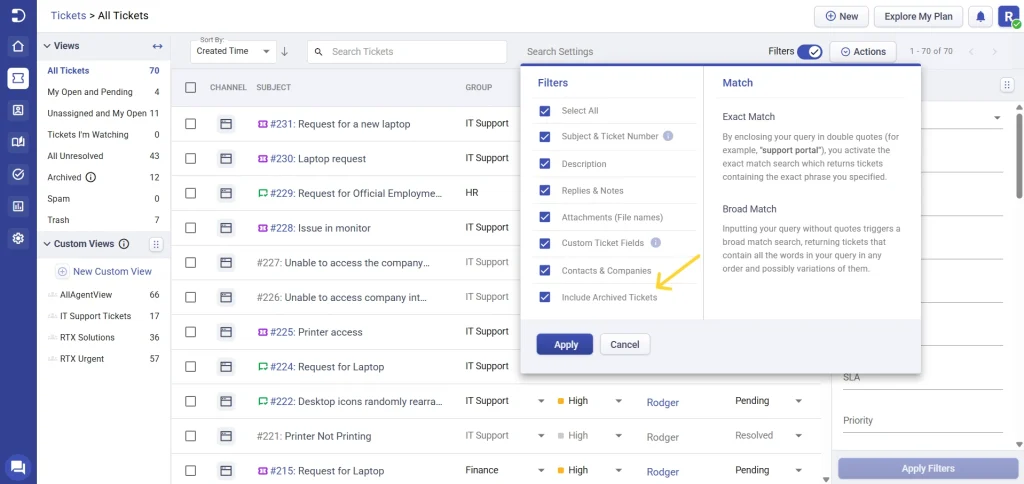This screenshot has width=1024, height=484.
Task: Open the user profile avatar R
Action: coord(1008,16)
